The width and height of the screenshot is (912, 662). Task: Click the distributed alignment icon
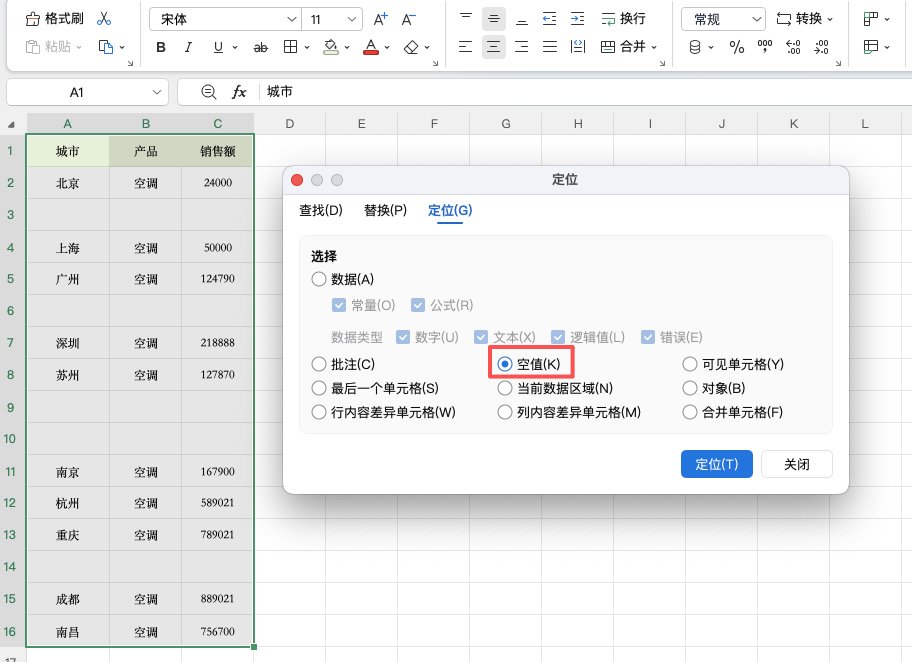(x=578, y=47)
